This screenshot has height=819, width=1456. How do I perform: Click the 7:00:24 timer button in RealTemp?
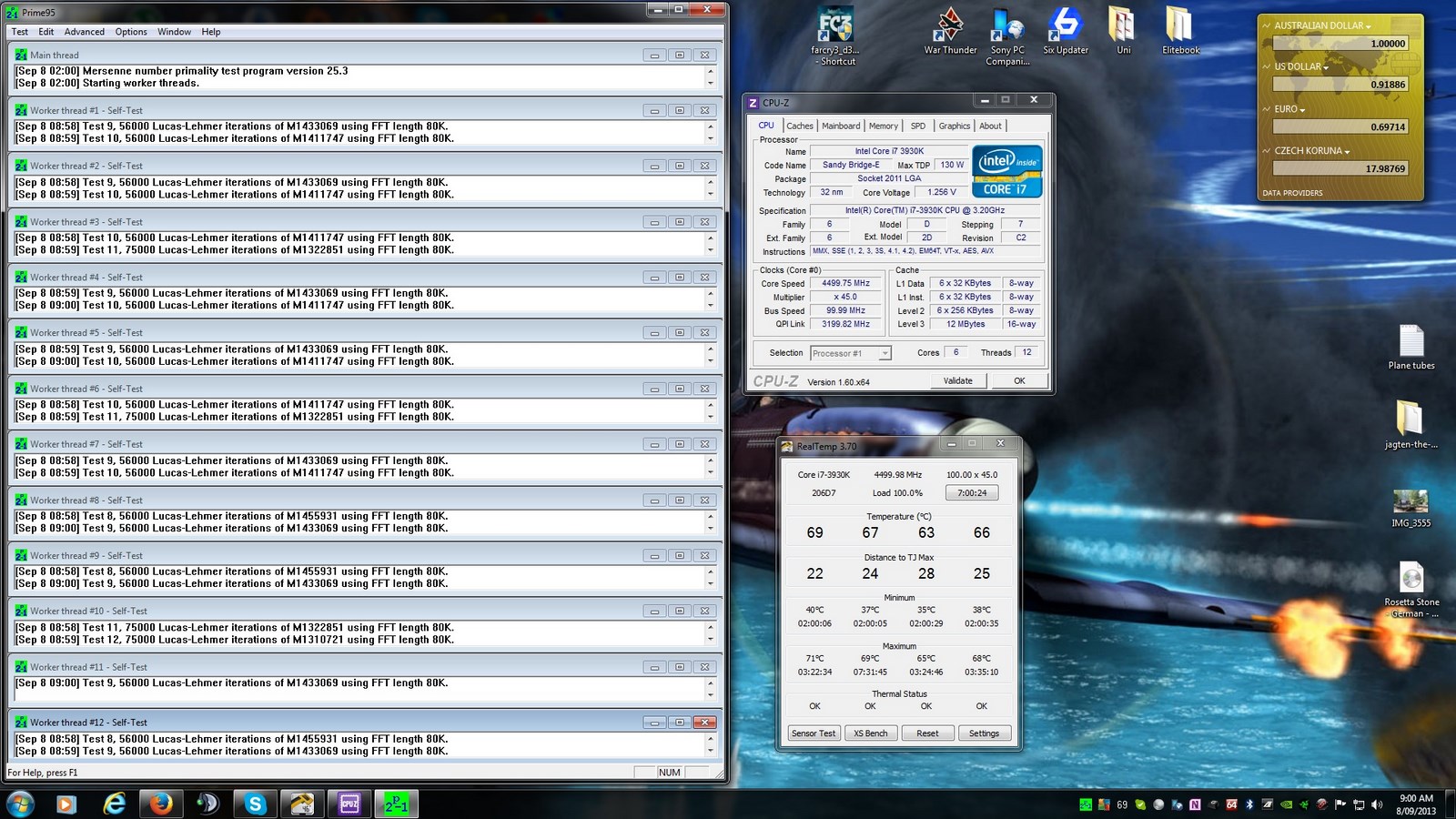(972, 492)
